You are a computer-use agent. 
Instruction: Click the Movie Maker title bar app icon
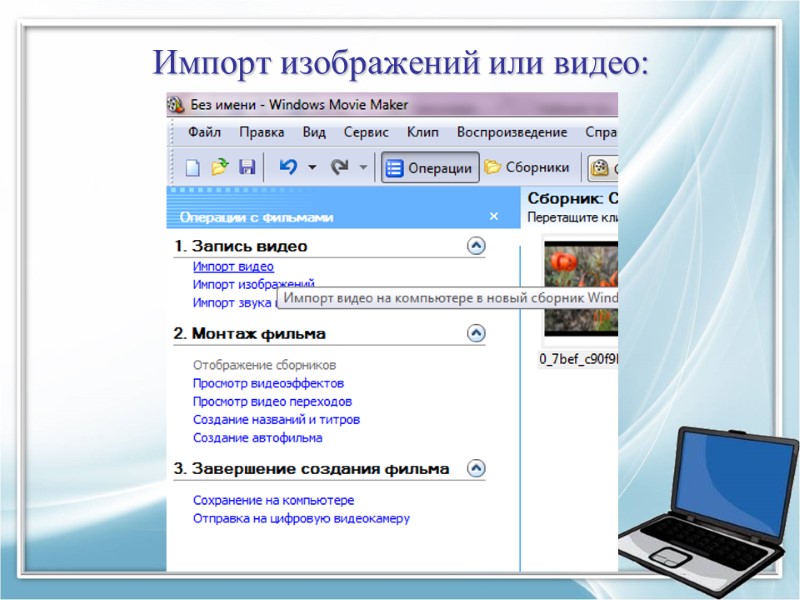click(x=176, y=105)
